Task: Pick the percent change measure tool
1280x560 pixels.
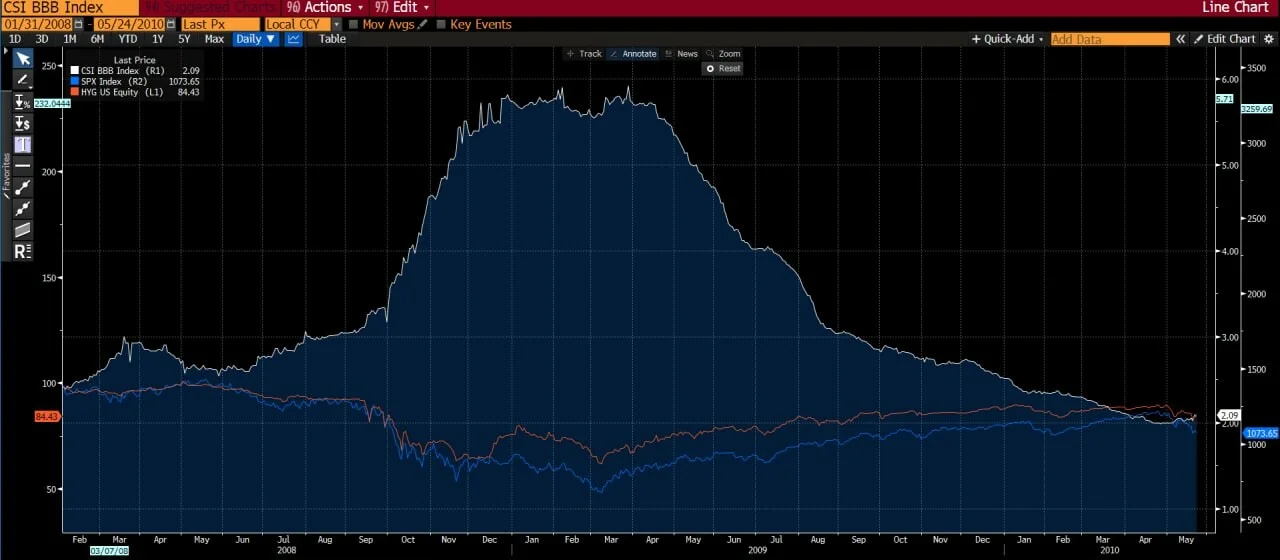Action: [22, 102]
